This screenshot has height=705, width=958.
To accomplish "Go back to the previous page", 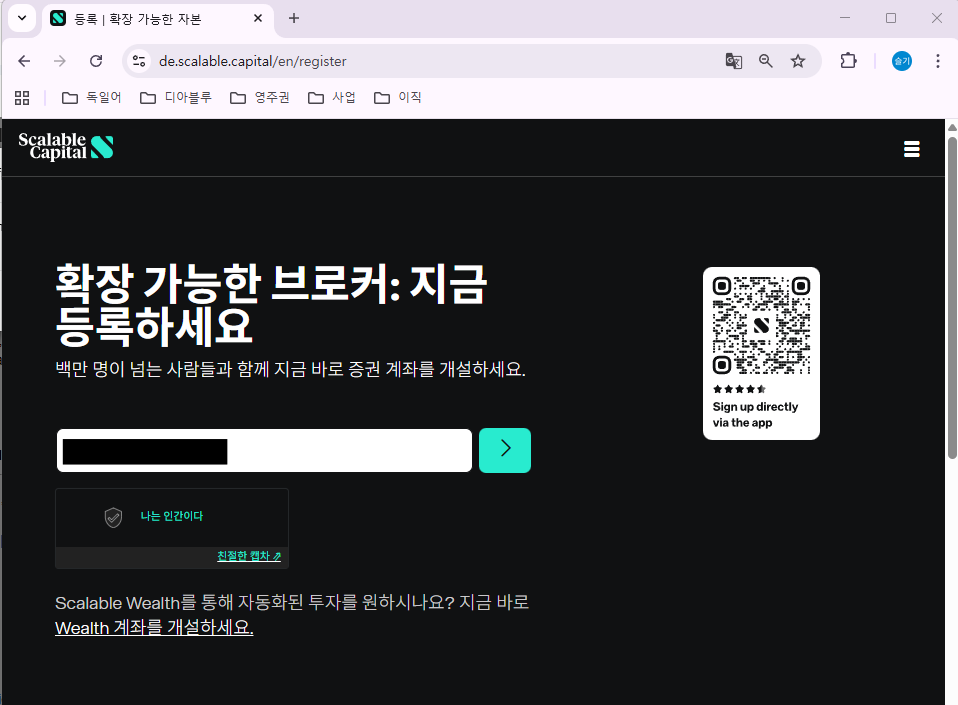I will click(24, 61).
